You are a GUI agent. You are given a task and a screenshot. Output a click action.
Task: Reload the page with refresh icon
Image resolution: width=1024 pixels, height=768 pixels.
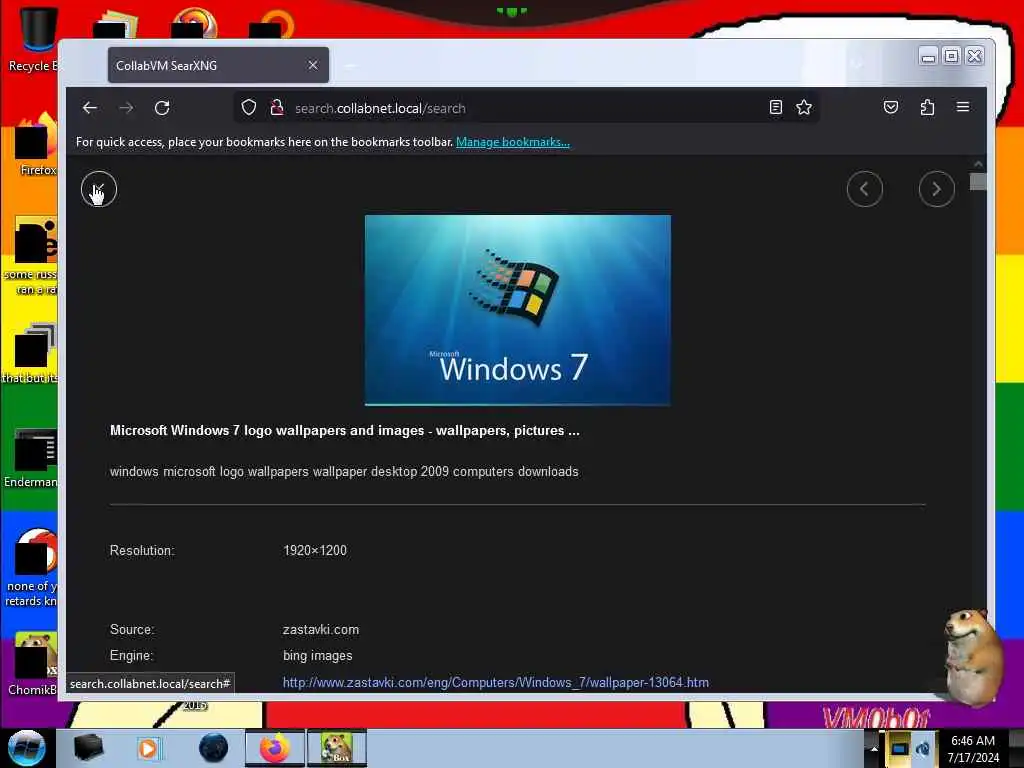[162, 108]
